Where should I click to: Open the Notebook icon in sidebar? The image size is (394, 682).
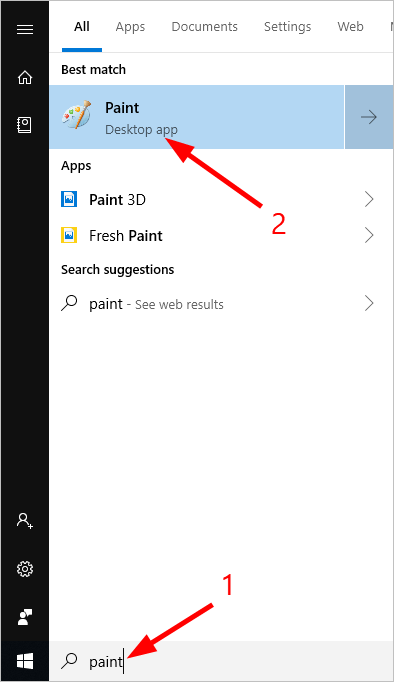[x=24, y=125]
